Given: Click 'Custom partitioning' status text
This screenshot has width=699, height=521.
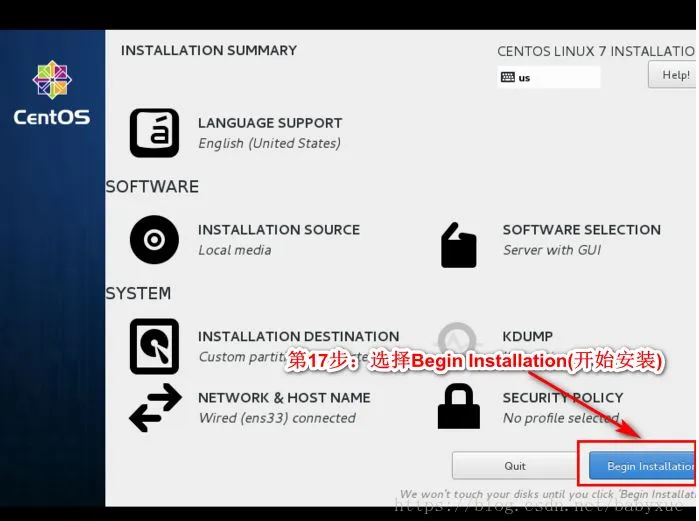Looking at the screenshot, I should 243,357.
